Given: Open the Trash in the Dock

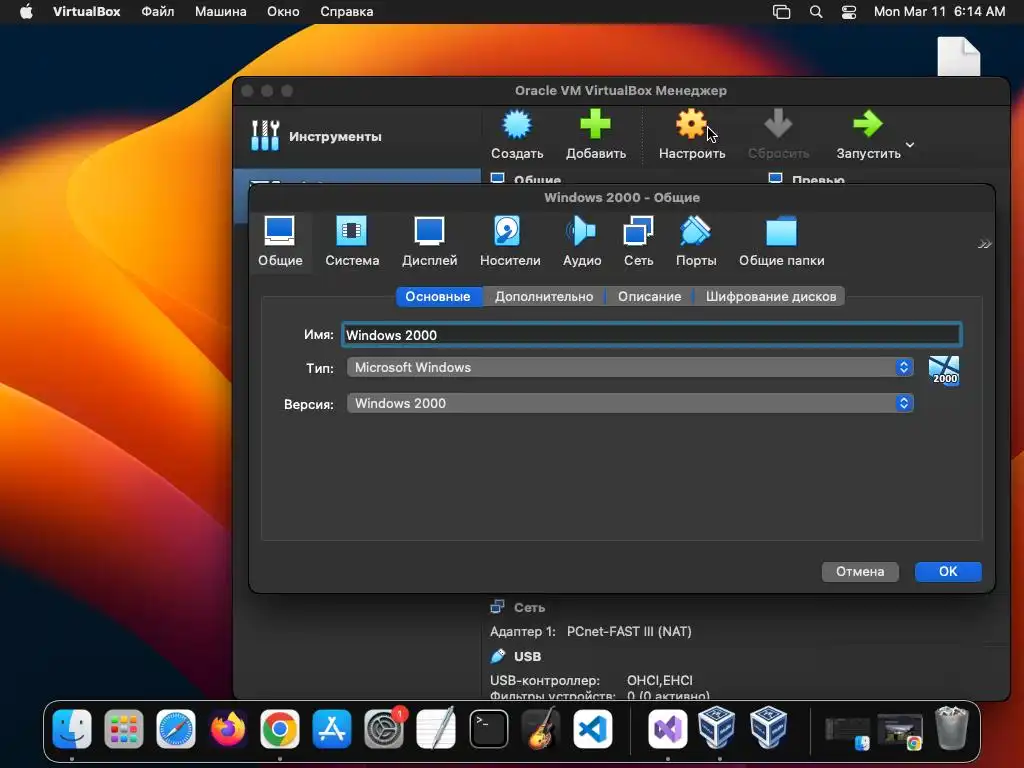Looking at the screenshot, I should click(x=952, y=728).
